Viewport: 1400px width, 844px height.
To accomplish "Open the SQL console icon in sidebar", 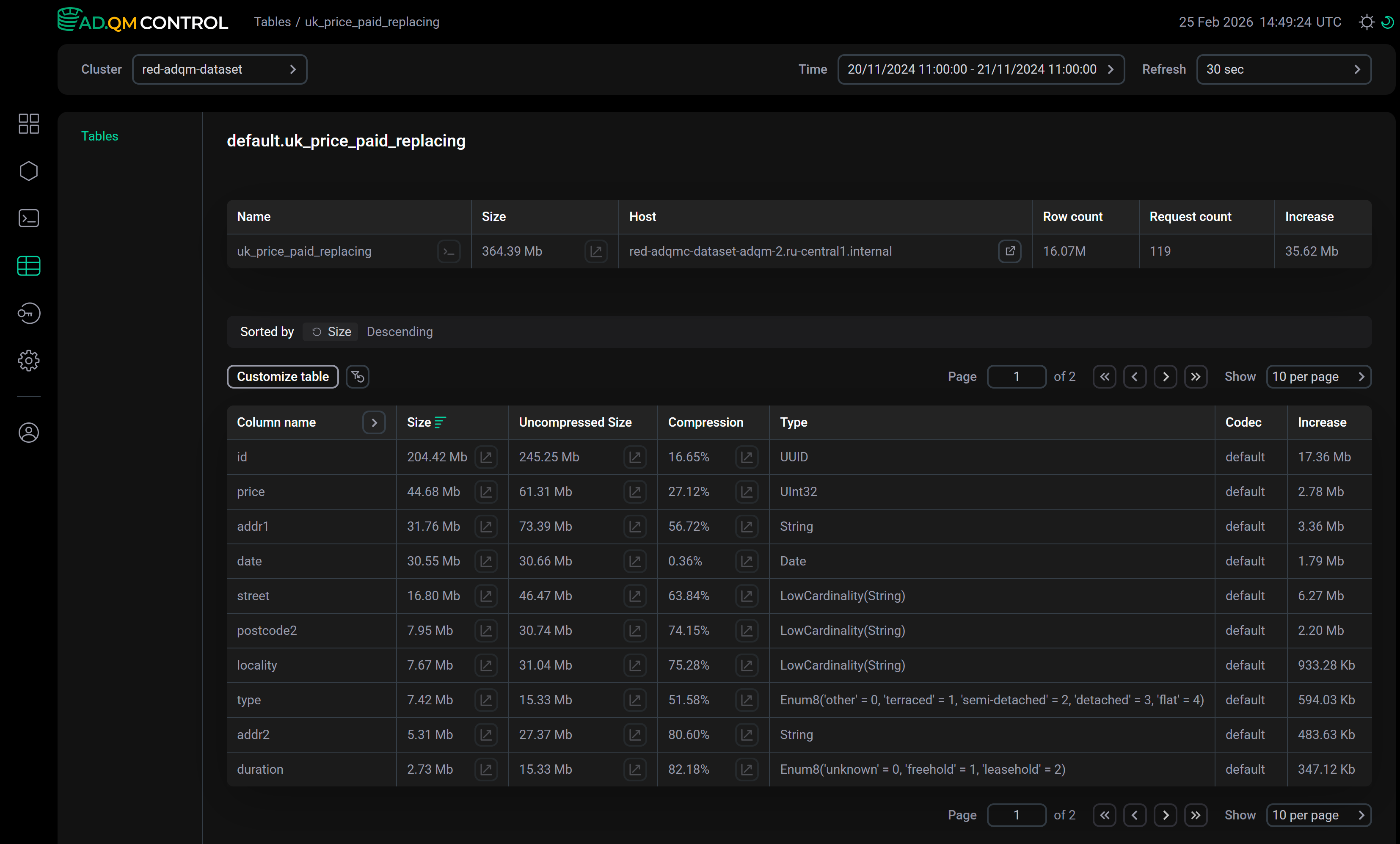I will pyautogui.click(x=28, y=218).
